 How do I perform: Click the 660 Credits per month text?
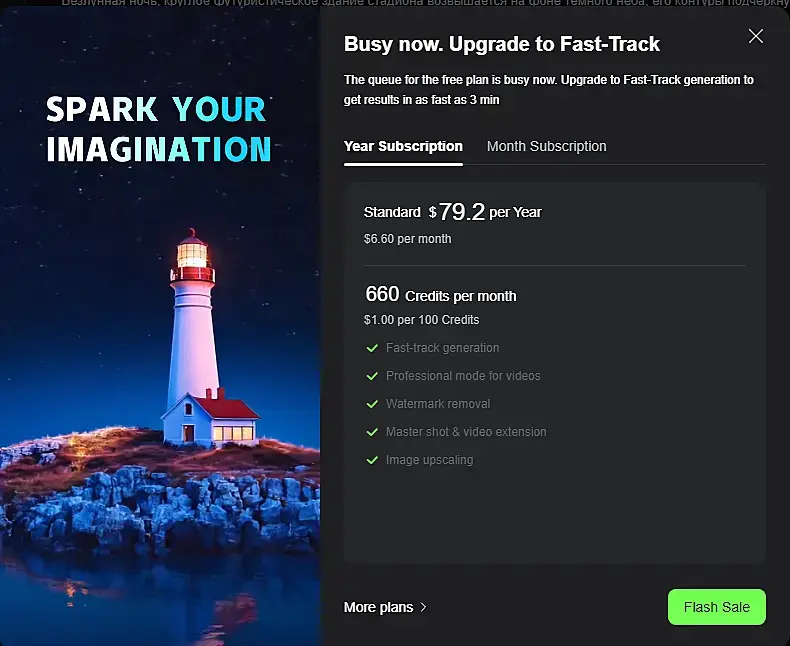point(440,295)
